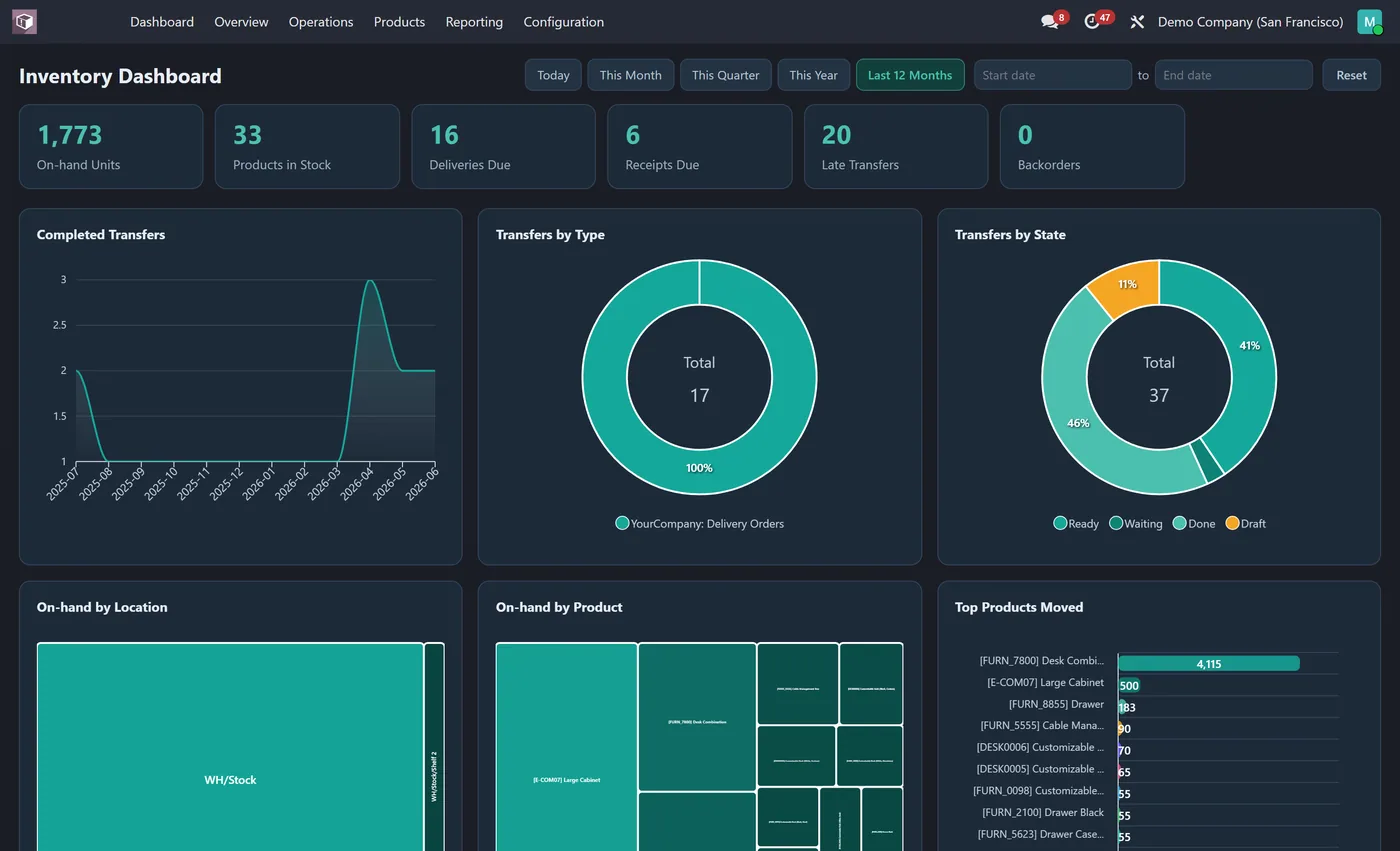
Task: Open the Inventory app home icon
Action: click(24, 21)
